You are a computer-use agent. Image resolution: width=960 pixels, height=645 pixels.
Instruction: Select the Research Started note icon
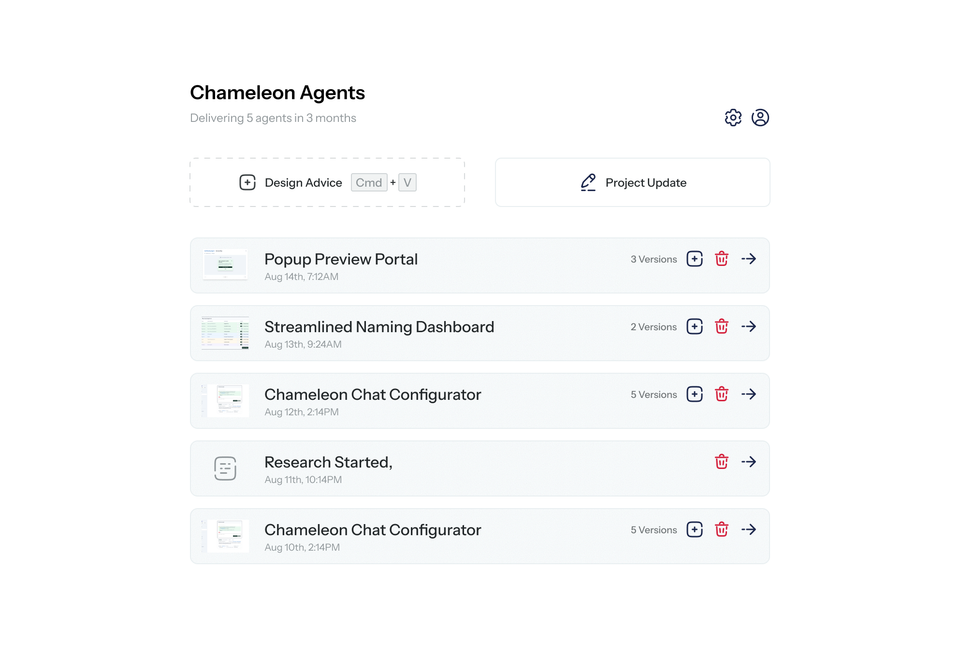pos(225,468)
